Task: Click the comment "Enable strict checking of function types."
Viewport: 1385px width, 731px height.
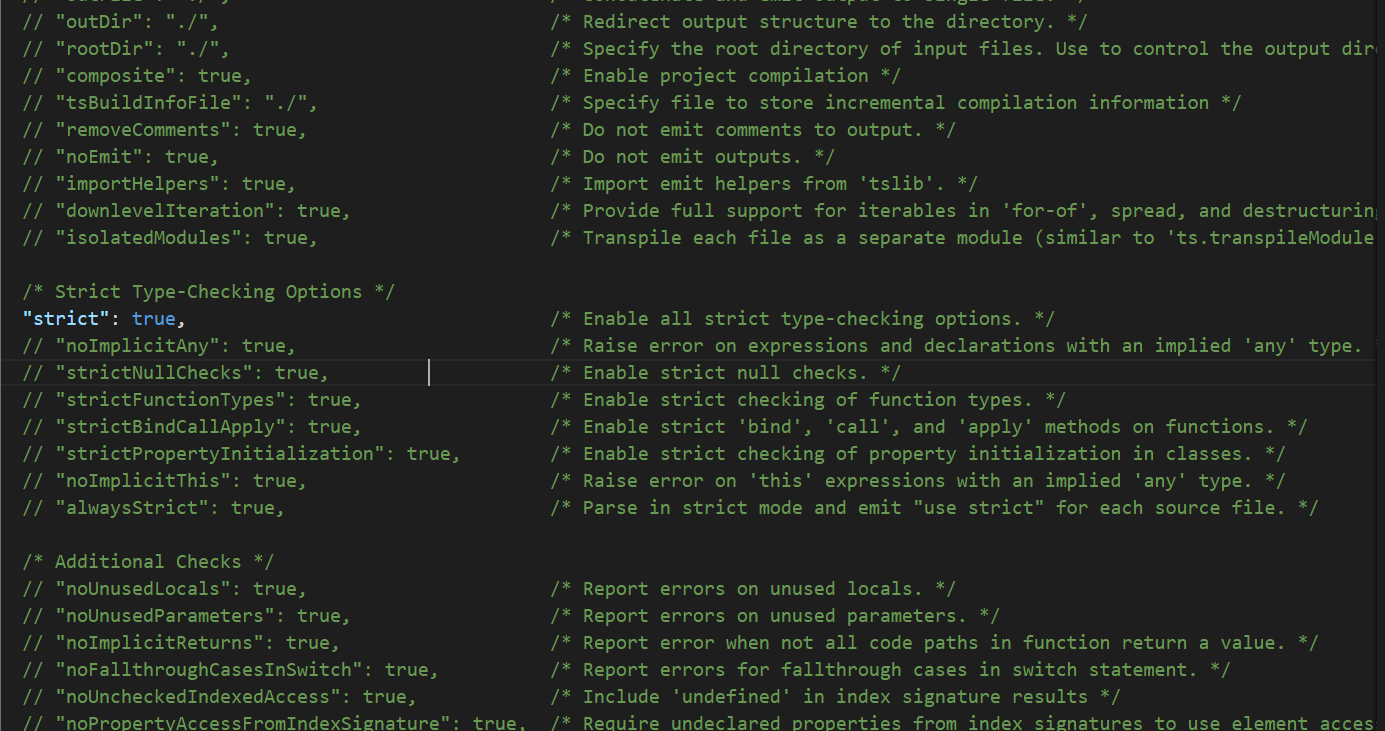Action: click(x=808, y=400)
